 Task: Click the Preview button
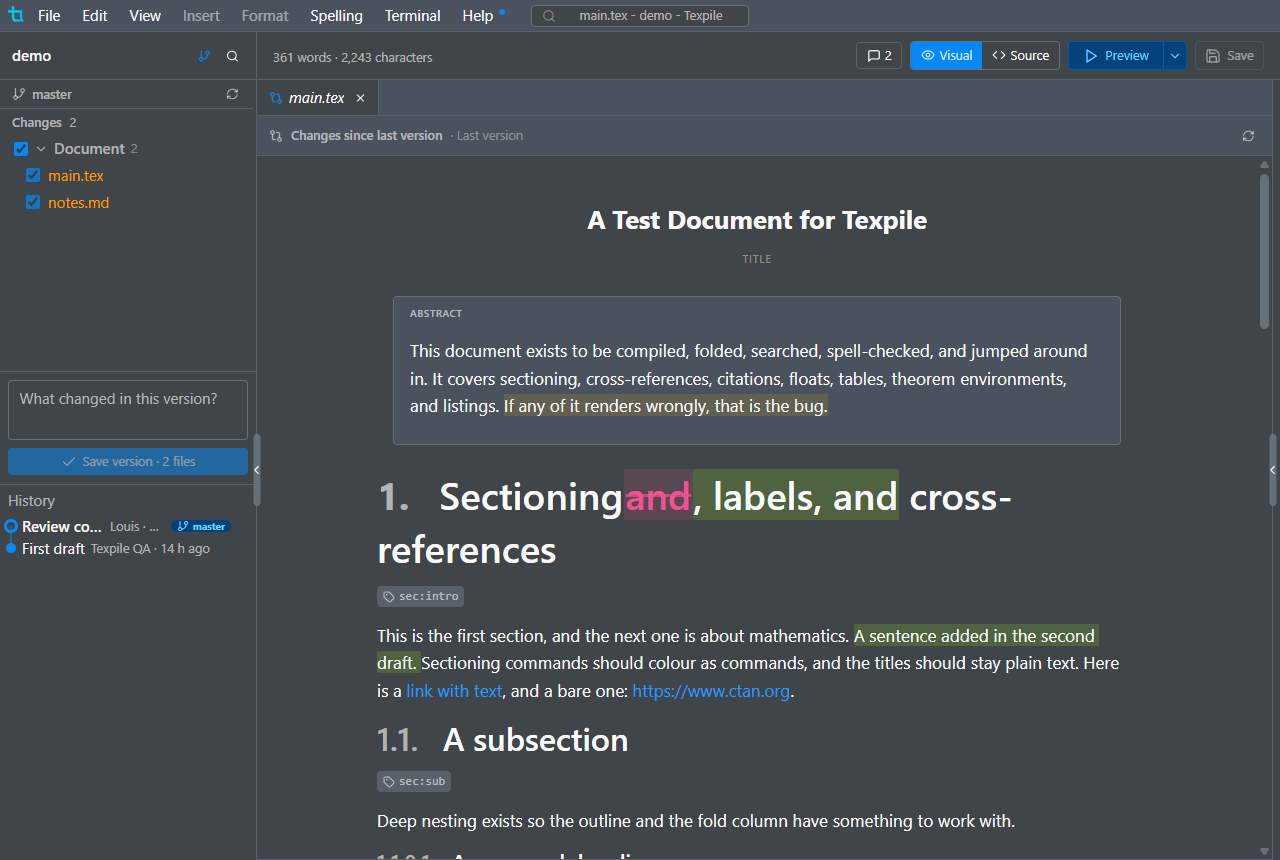[1116, 56]
